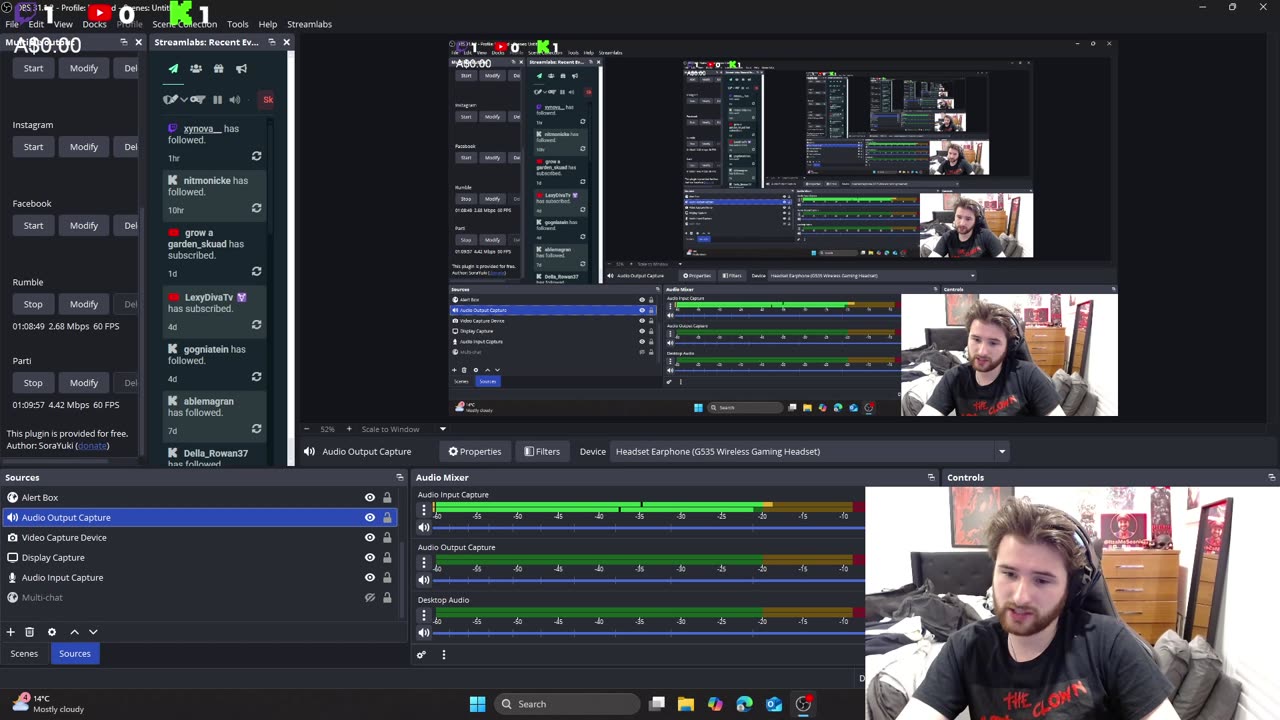1280x720 pixels.
Task: Open the Help menu
Action: (268, 24)
